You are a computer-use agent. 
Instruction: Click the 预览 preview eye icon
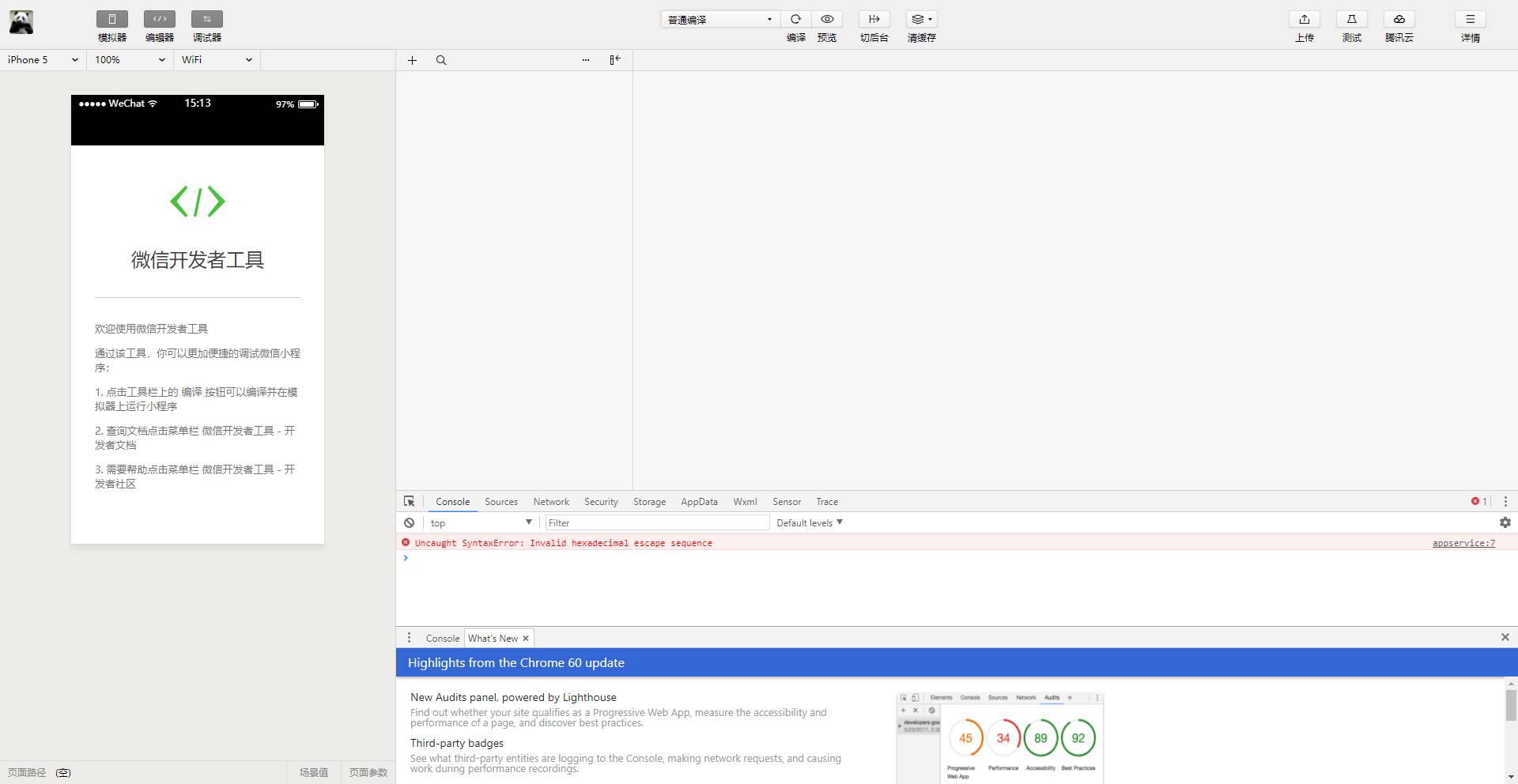tap(827, 19)
